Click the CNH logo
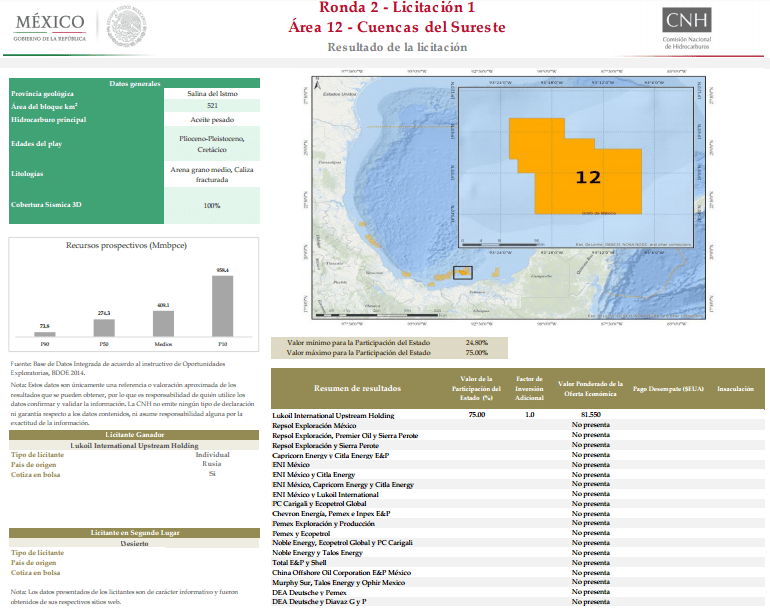Screen dimensions: 770x608 [687, 28]
